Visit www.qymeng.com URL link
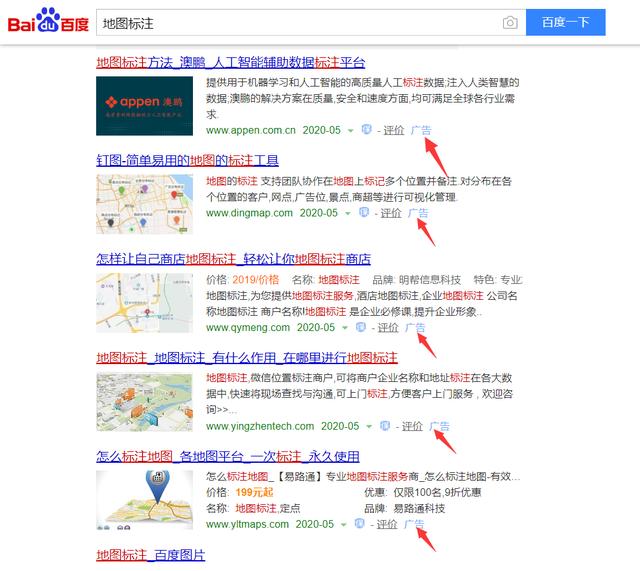Viewport: 640px width, 571px height. coord(248,328)
